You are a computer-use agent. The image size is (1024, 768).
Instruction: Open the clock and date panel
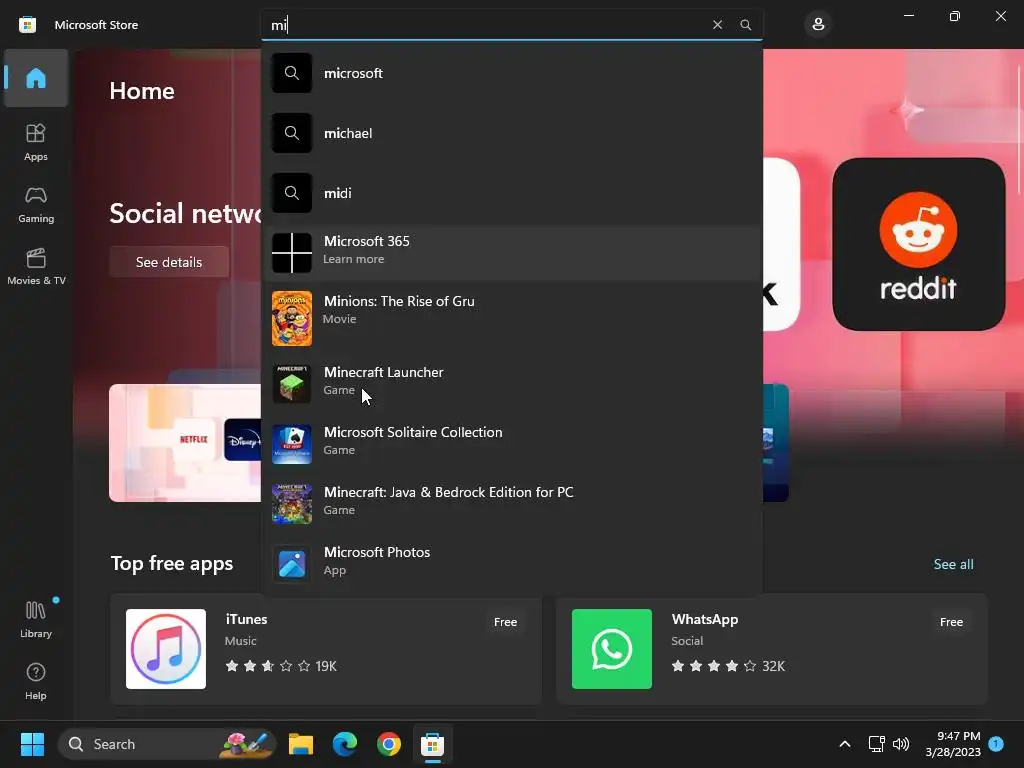[x=953, y=744]
